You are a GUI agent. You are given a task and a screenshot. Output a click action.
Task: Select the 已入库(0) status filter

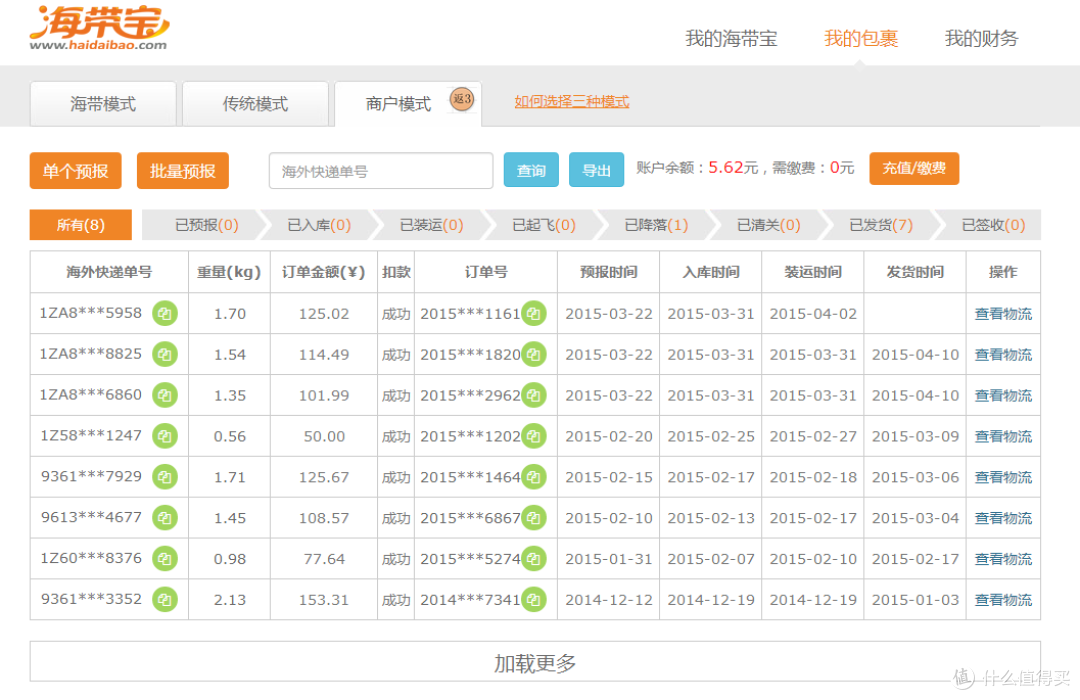pos(319,225)
